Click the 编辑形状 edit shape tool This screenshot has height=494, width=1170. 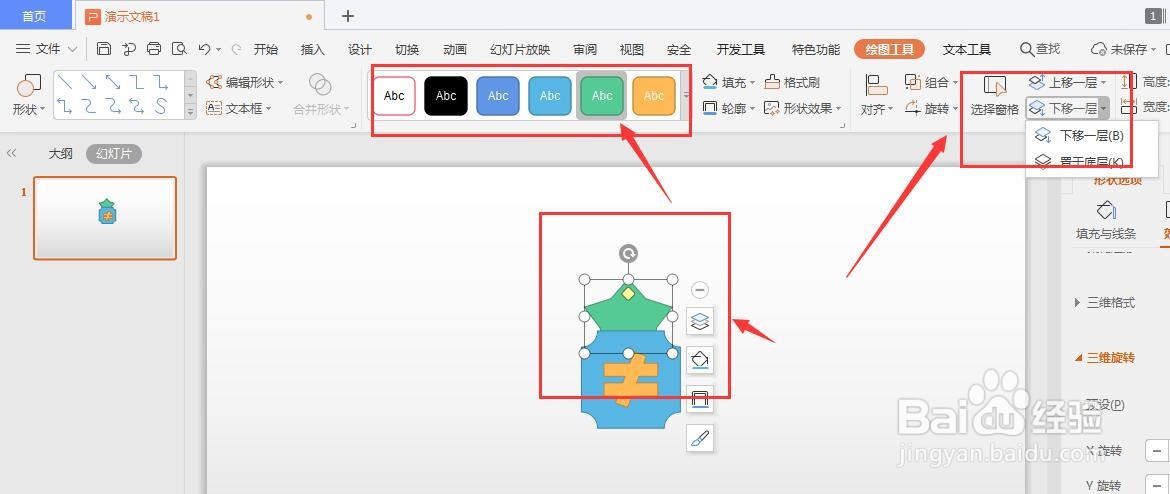245,82
